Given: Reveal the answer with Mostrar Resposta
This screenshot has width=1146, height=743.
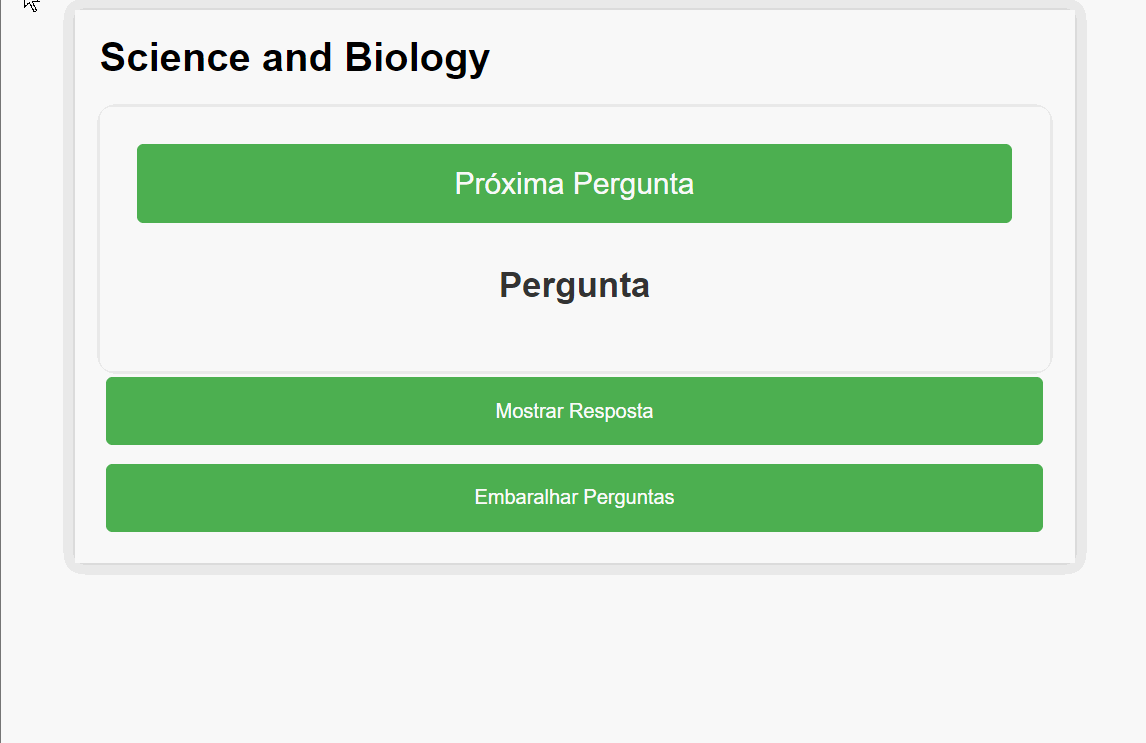Looking at the screenshot, I should (574, 411).
